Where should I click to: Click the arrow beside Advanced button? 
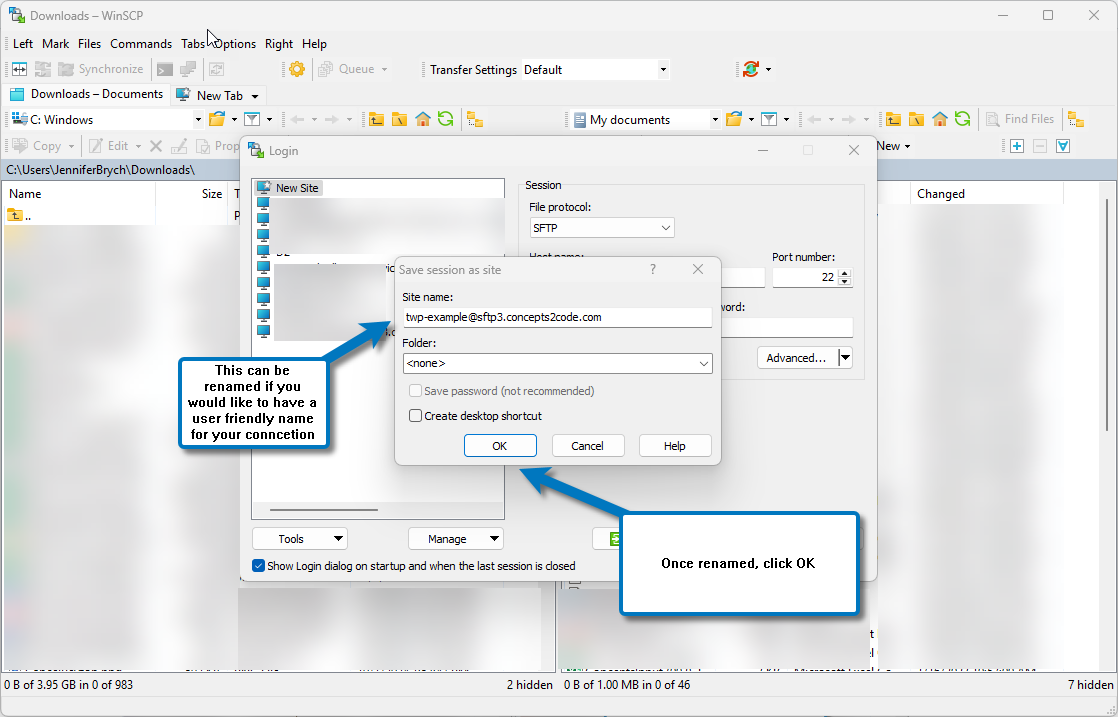click(845, 358)
